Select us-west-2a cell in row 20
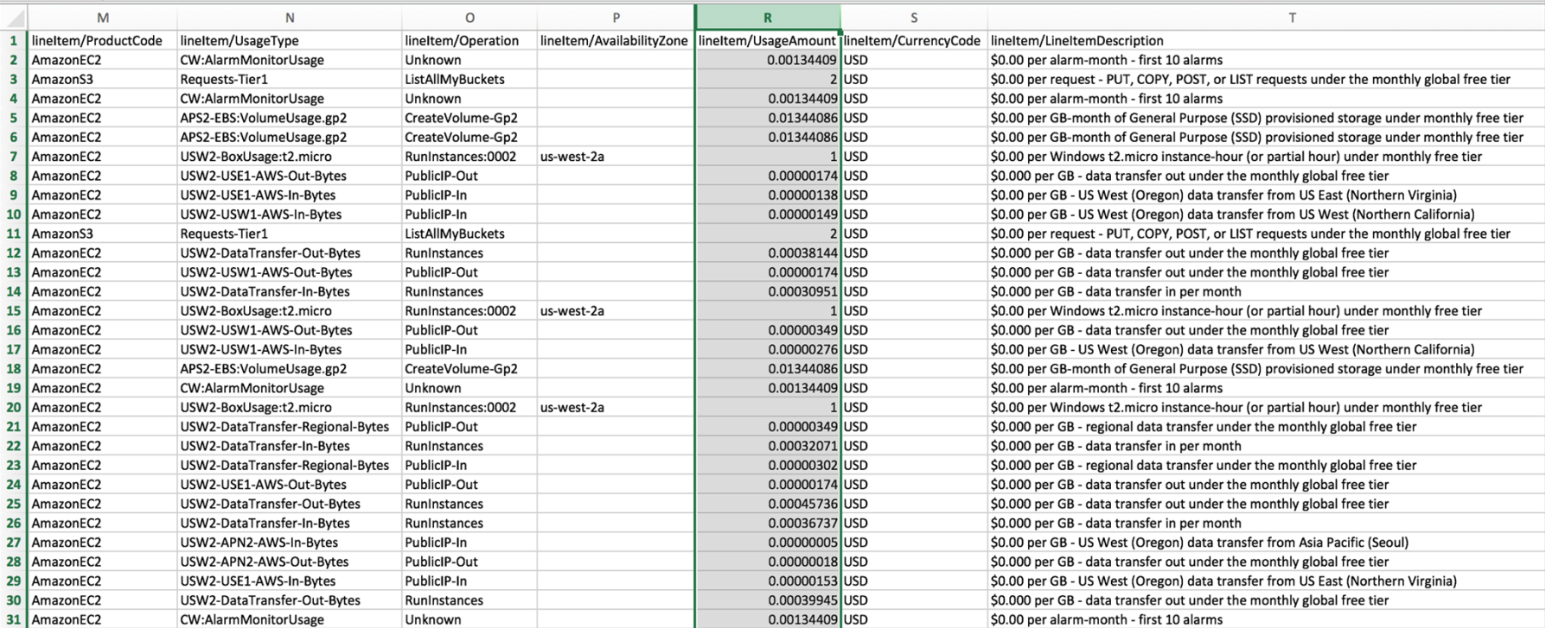Image resolution: width=1545 pixels, height=628 pixels. (x=616, y=407)
